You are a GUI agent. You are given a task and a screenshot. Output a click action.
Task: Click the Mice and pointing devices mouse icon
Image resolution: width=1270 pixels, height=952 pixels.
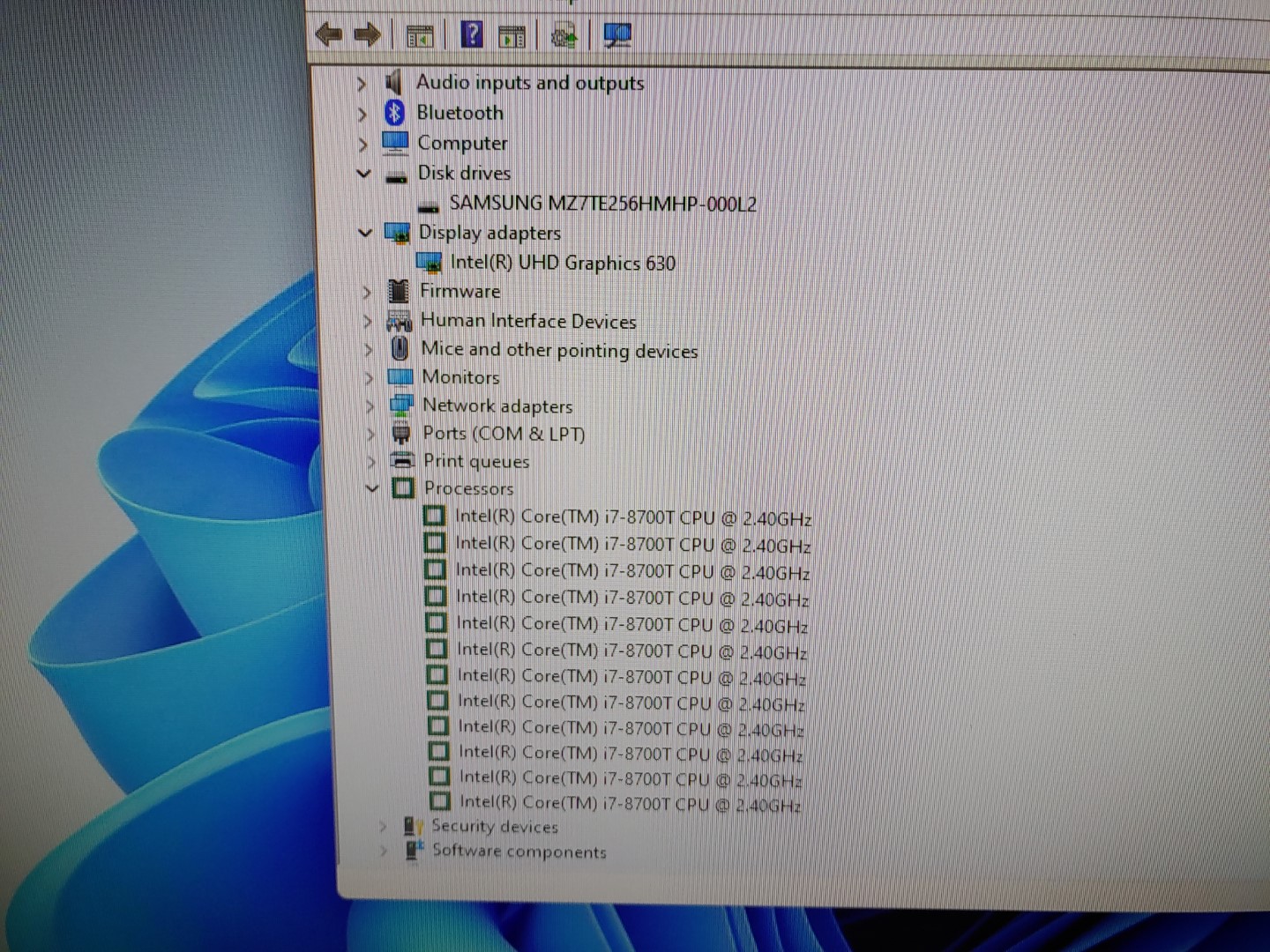click(x=400, y=348)
